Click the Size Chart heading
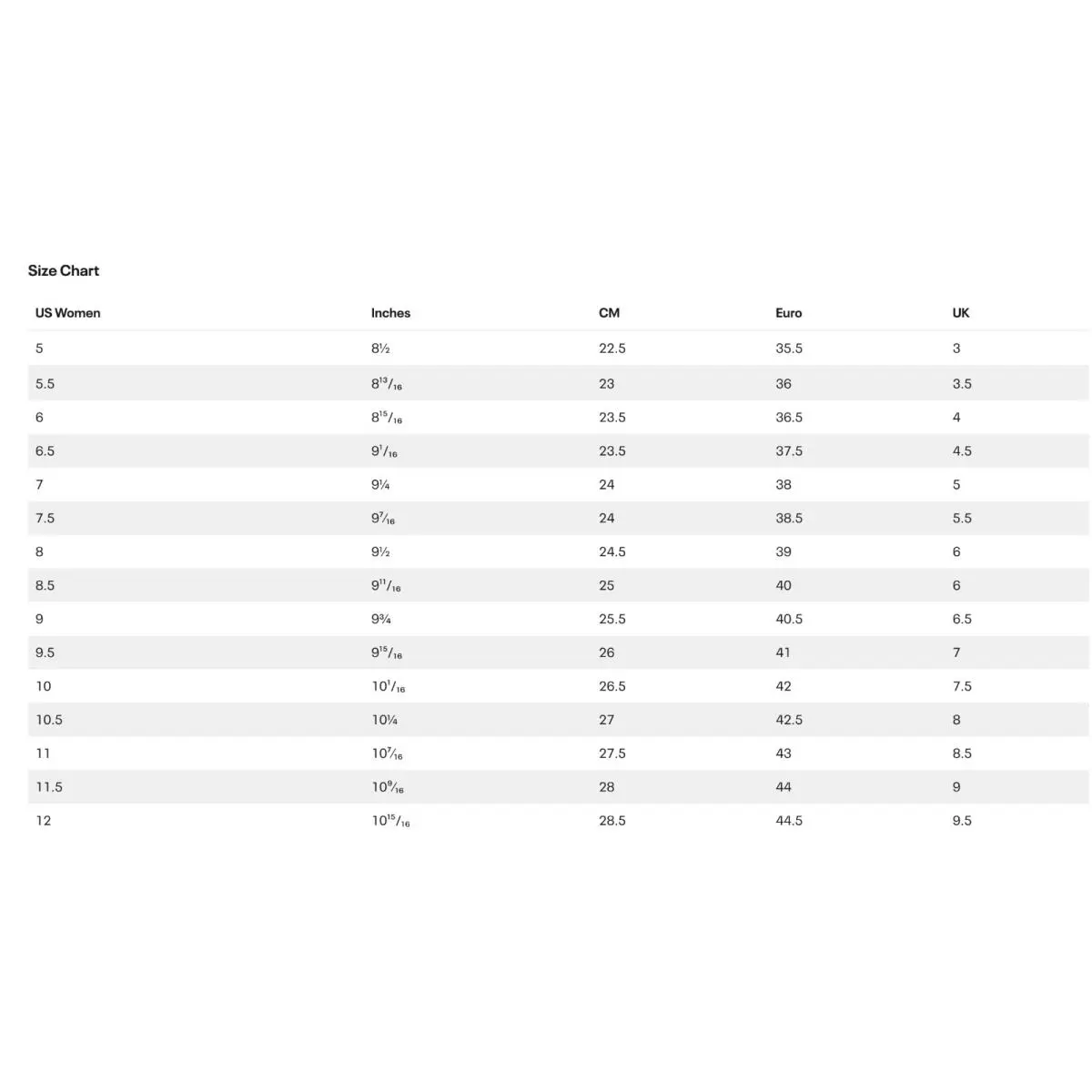This screenshot has height=1092, width=1092. coord(64,270)
